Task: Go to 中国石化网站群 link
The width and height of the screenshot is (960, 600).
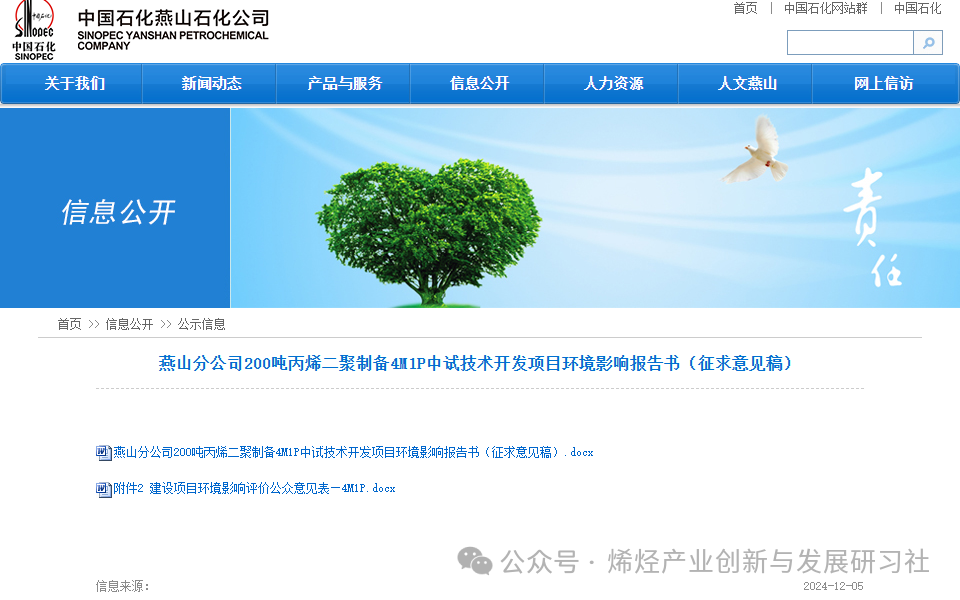Action: [x=825, y=8]
